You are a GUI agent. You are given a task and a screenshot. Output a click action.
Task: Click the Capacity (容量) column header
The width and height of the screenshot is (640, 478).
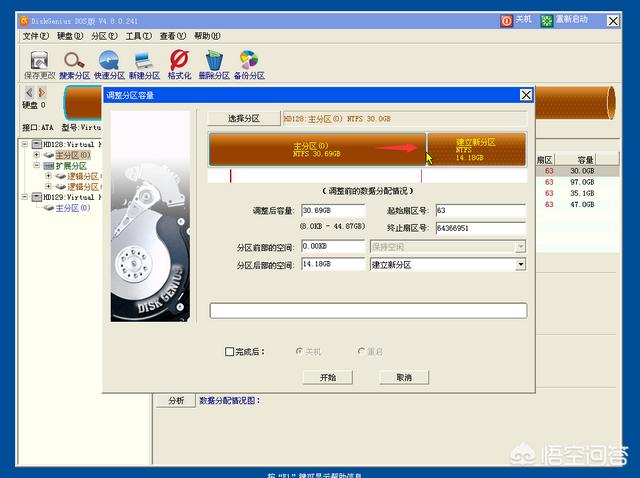click(587, 160)
